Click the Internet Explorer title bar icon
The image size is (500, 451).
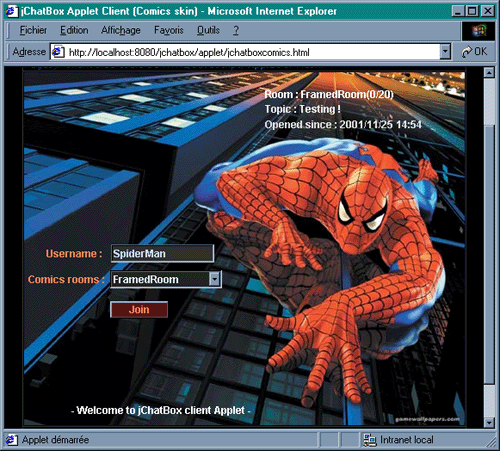point(11,11)
